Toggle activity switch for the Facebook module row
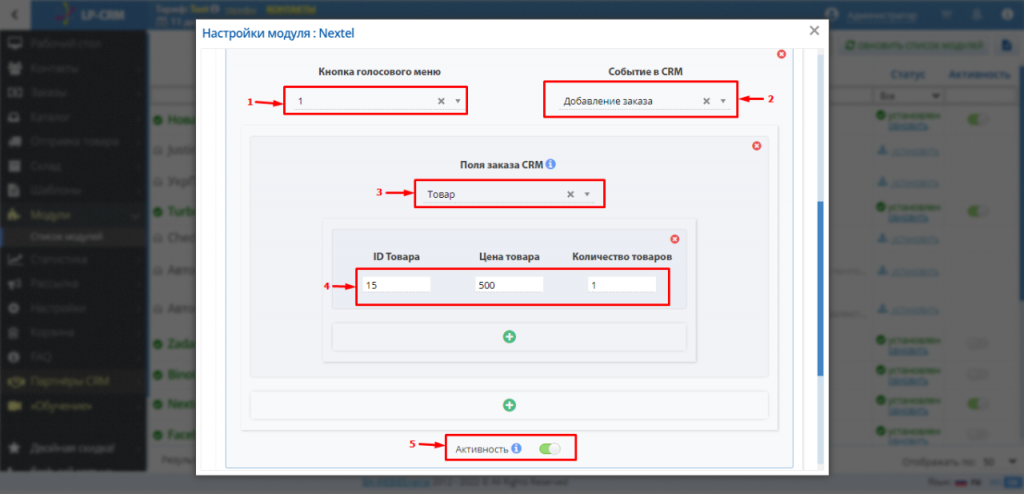1024x494 pixels. point(977,434)
